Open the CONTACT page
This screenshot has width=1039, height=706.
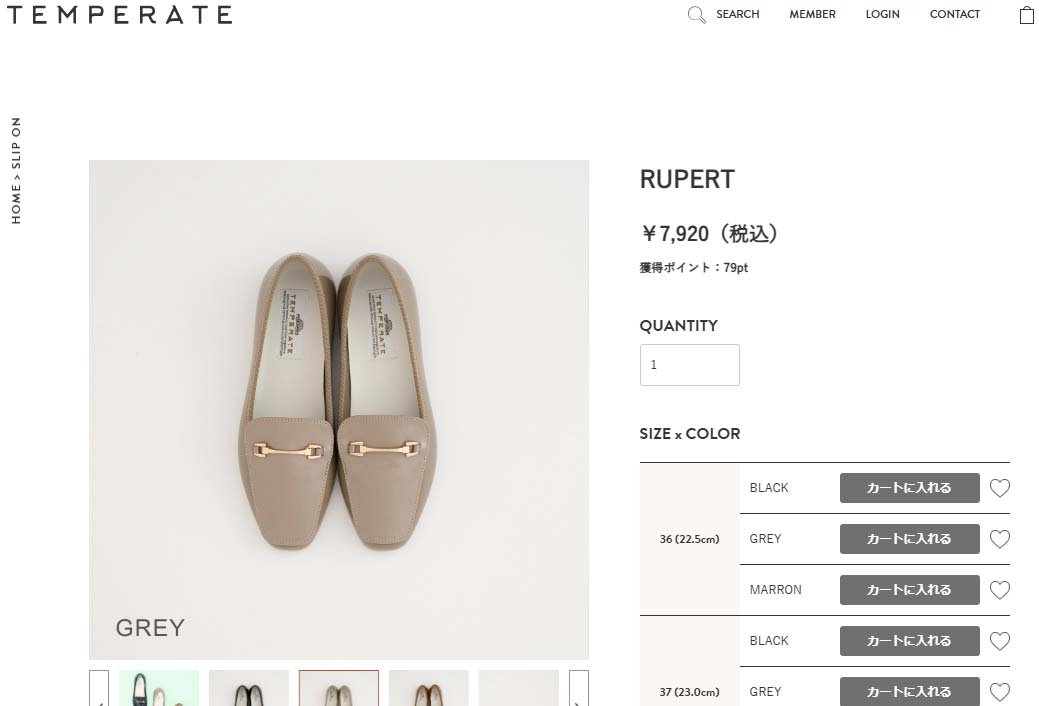click(954, 15)
